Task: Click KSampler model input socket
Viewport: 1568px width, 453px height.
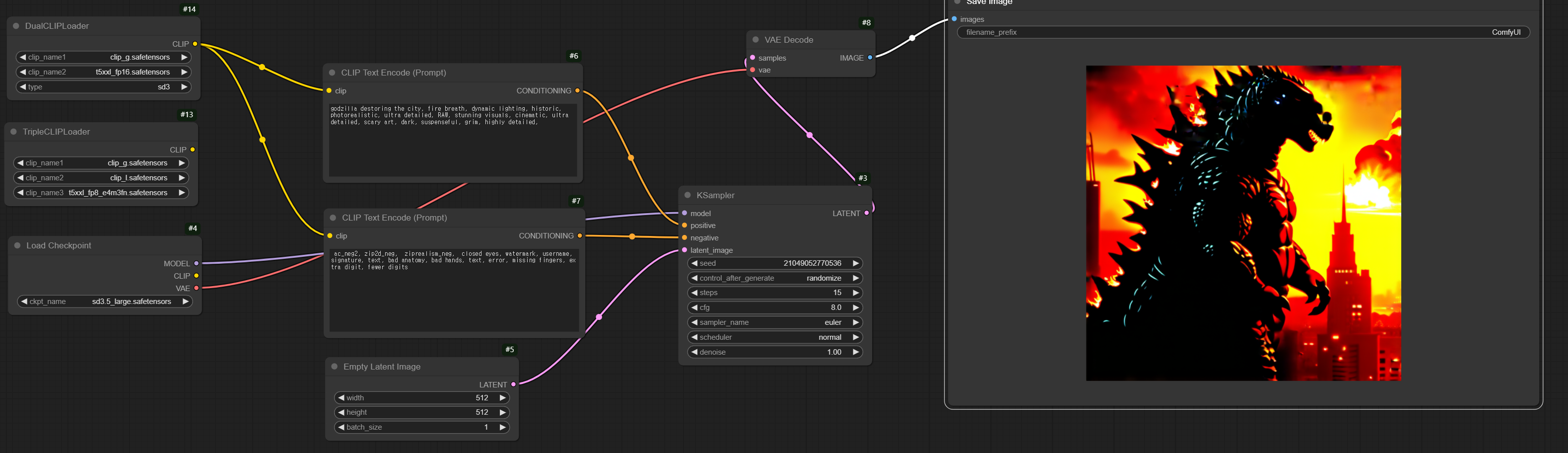Action: (x=685, y=213)
